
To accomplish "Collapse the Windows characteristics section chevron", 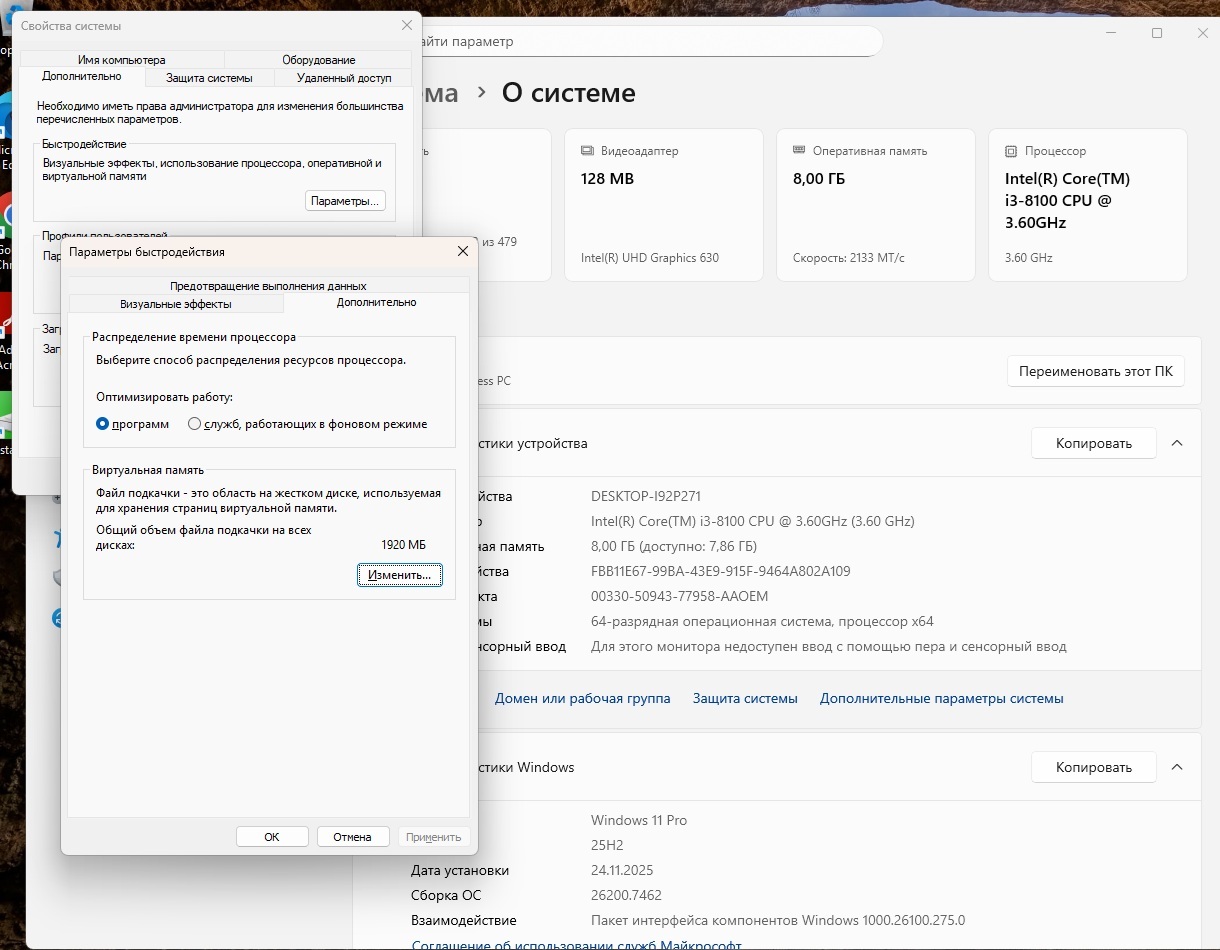I will pyautogui.click(x=1177, y=767).
